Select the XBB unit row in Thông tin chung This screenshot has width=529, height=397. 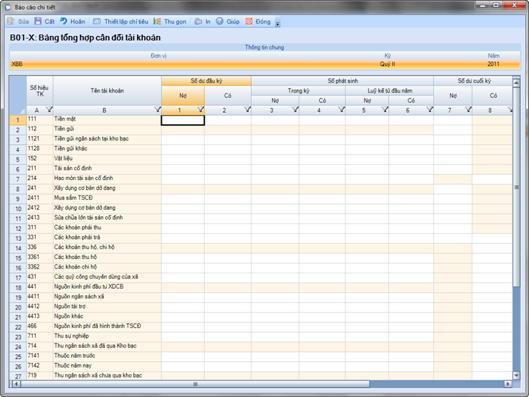pos(264,64)
